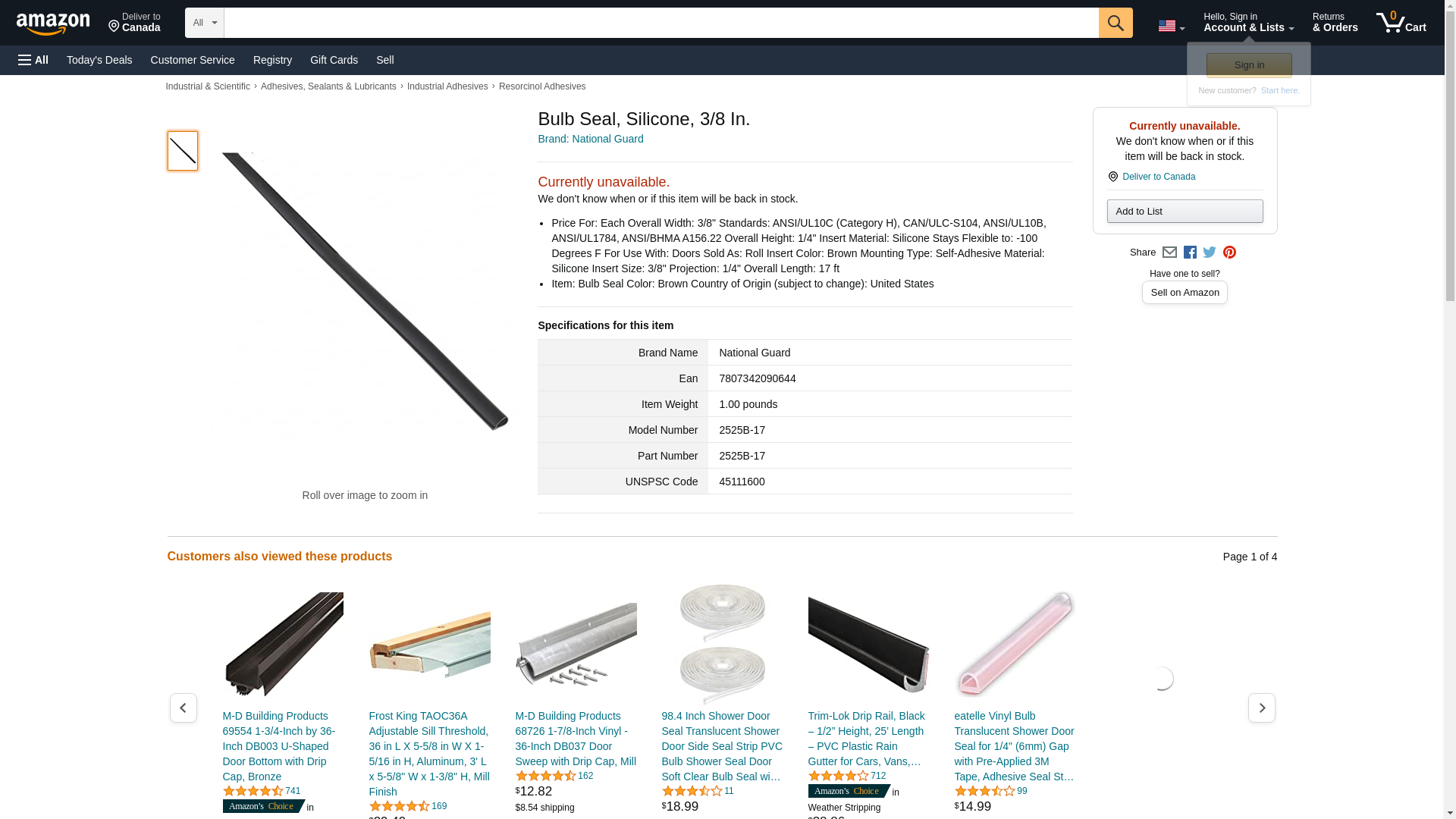Focus the Amazon search text field
This screenshot has width=1456, height=819.
661,23
